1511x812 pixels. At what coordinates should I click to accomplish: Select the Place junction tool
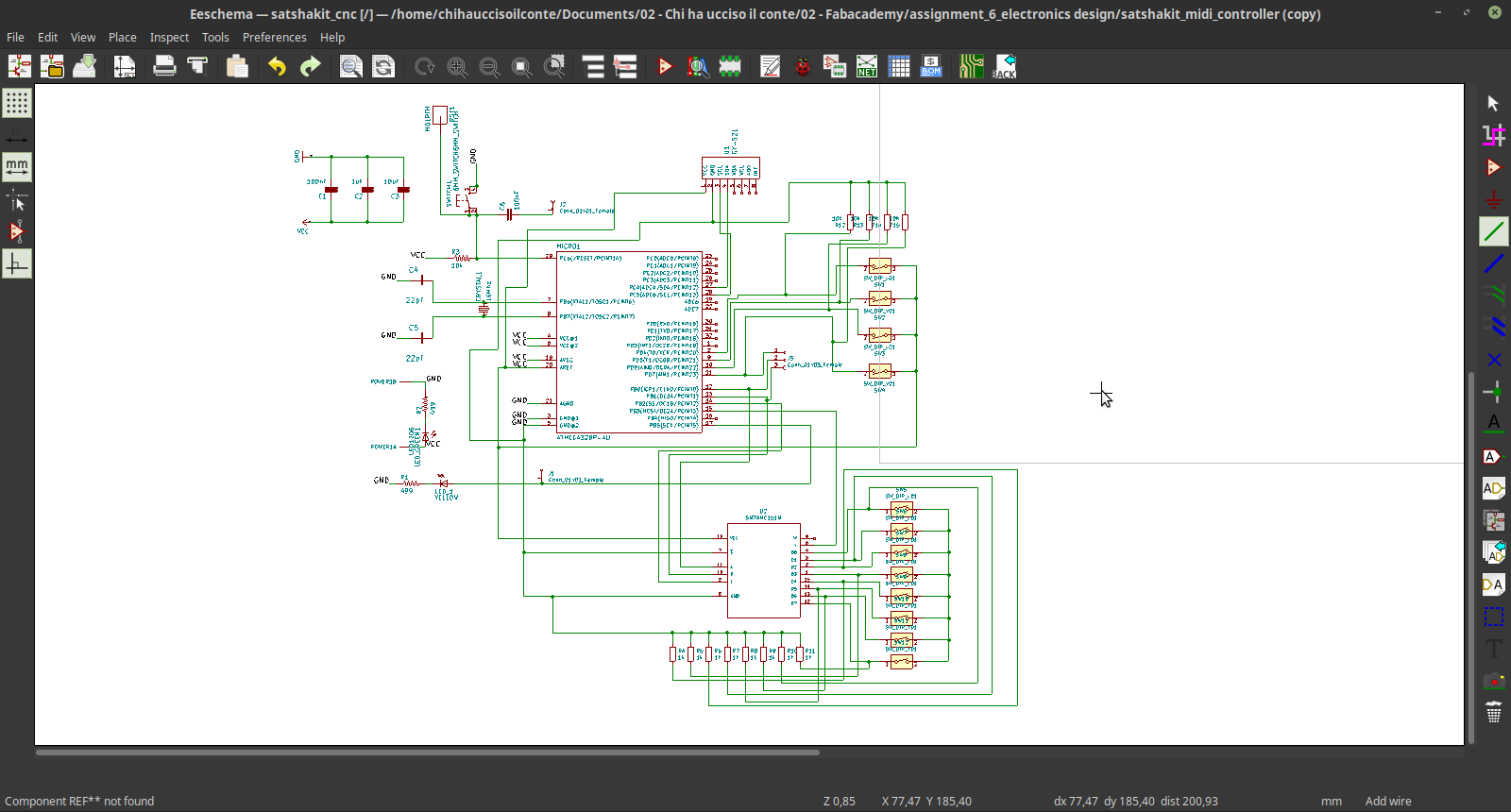(1493, 392)
